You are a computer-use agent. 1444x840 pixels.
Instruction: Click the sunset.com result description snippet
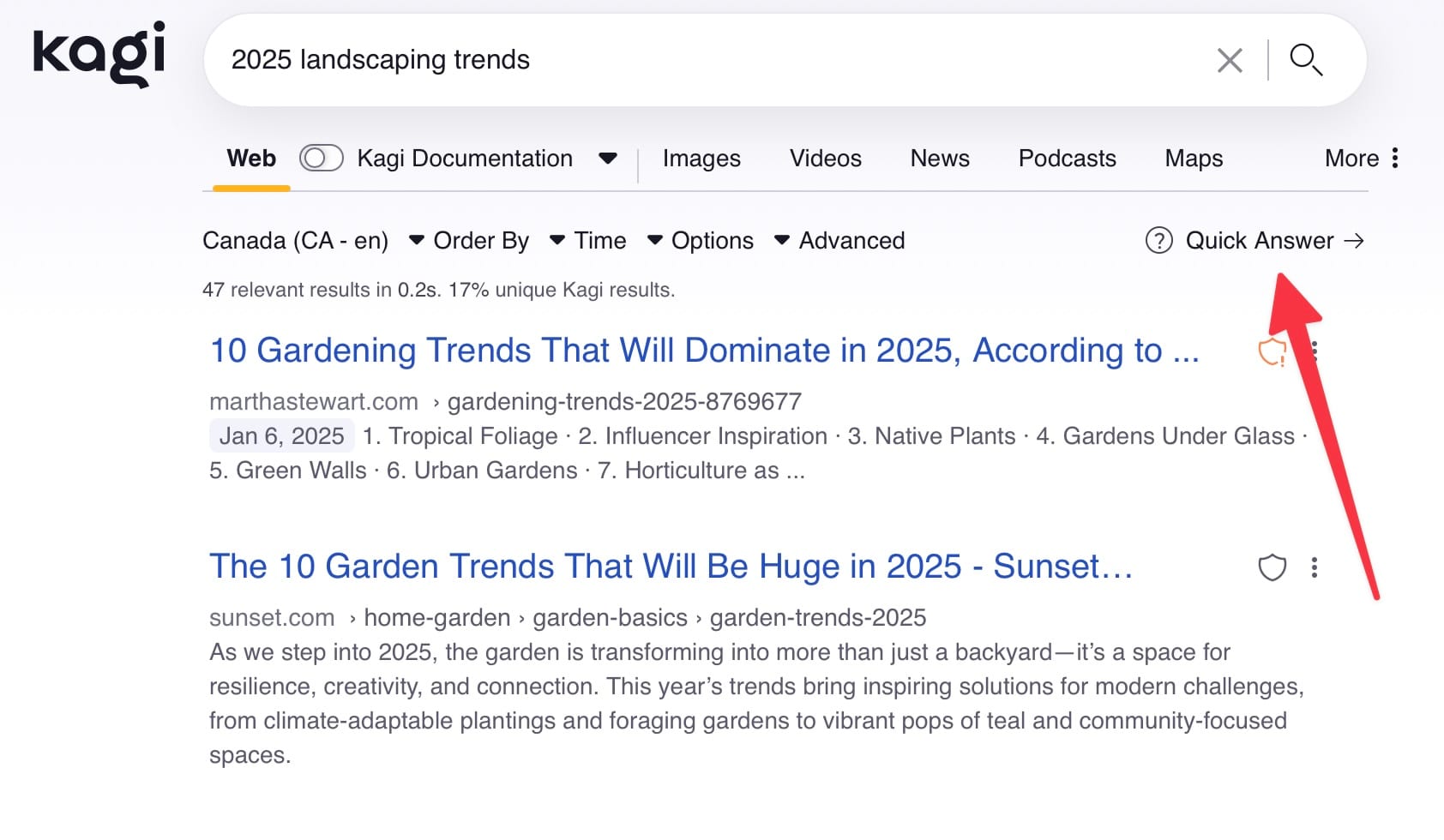point(756,704)
